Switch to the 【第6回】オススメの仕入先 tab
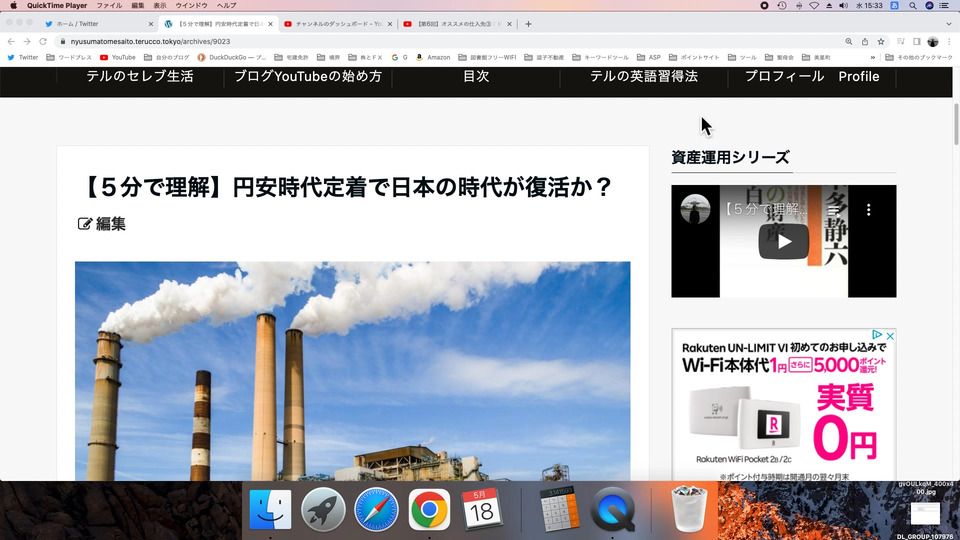960x540 pixels. pyautogui.click(x=457, y=24)
